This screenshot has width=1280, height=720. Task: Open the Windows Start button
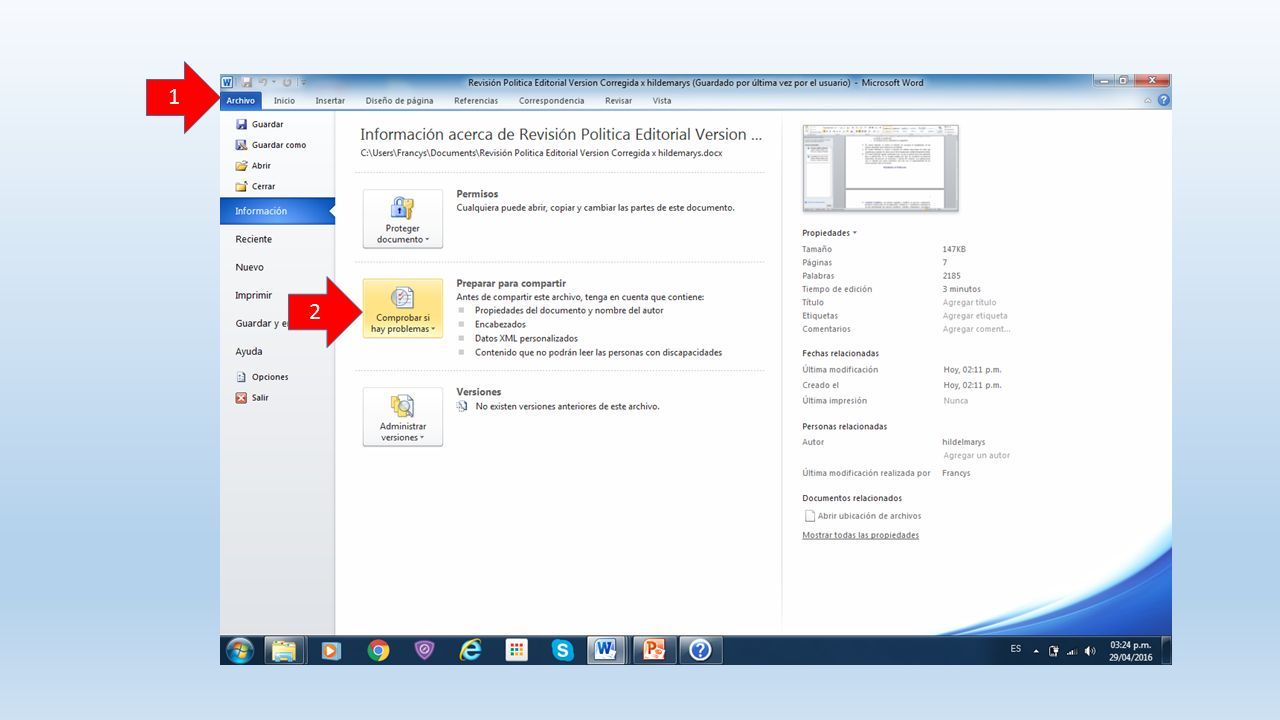pos(240,651)
